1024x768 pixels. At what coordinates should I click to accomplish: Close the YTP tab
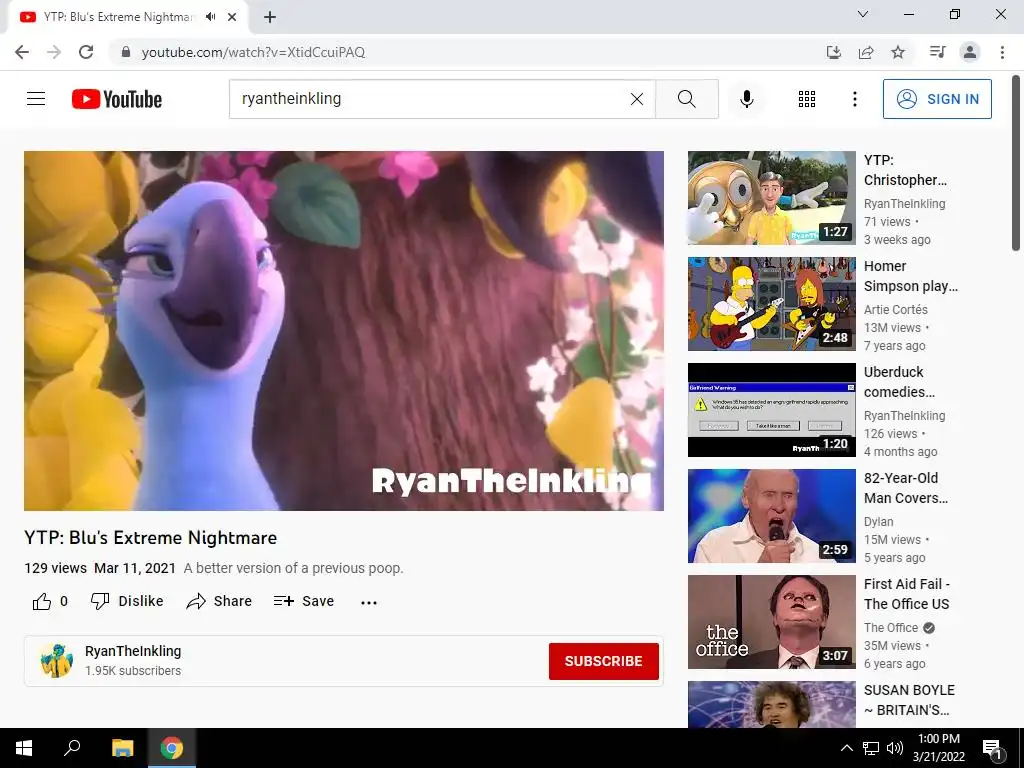232,17
